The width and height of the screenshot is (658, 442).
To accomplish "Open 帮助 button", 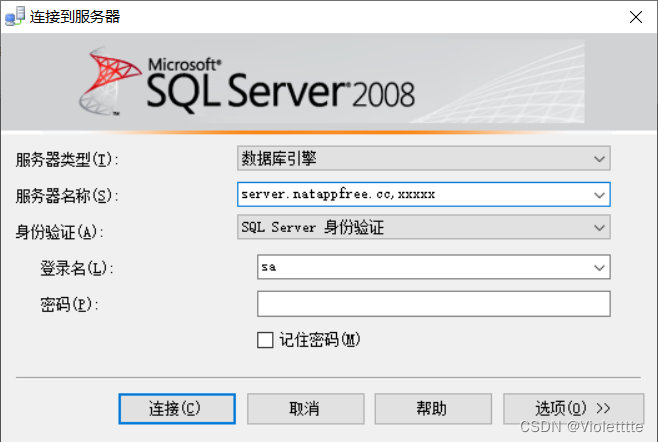I will coord(433,408).
